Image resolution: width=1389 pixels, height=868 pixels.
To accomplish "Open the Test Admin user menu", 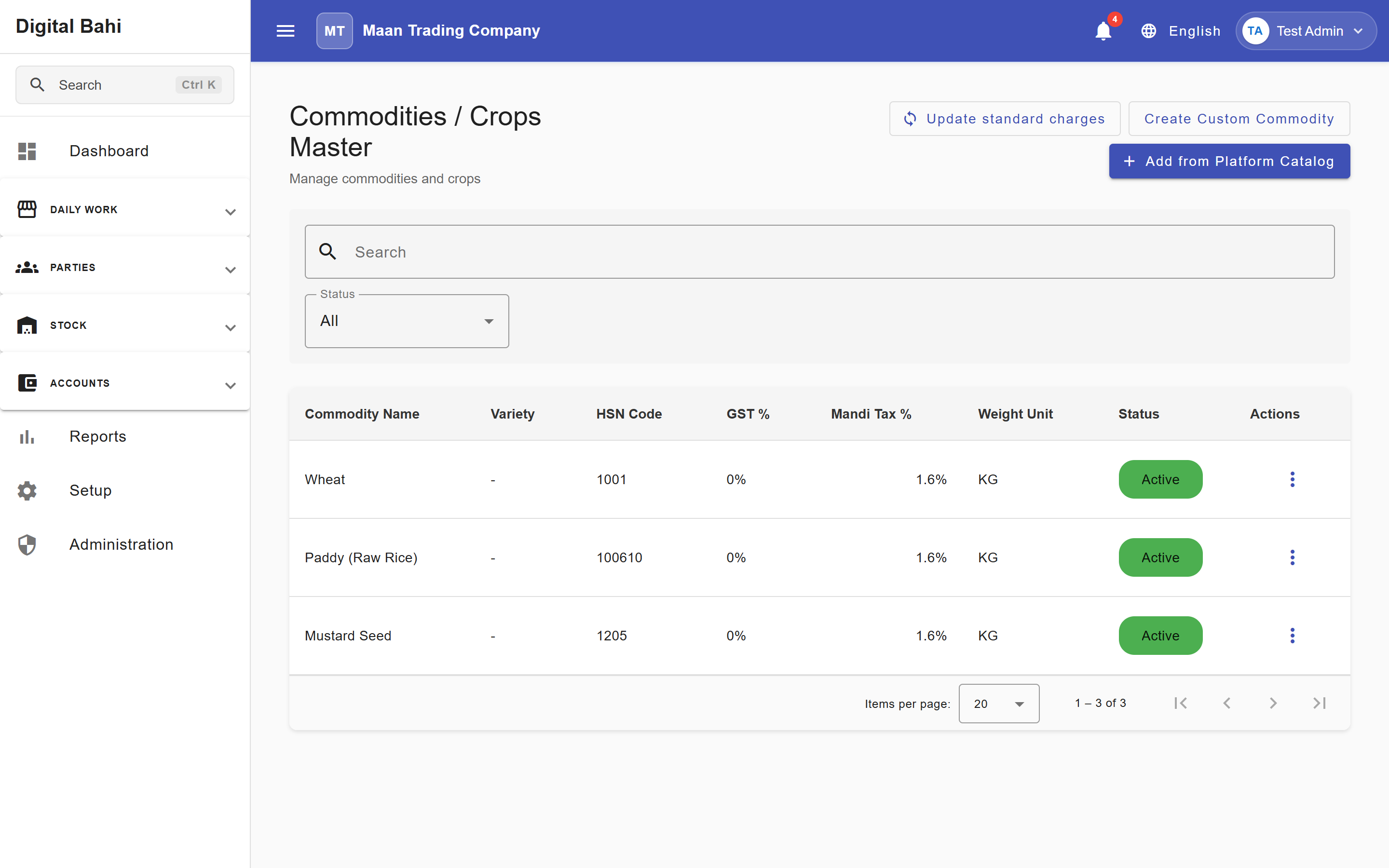I will tap(1306, 31).
